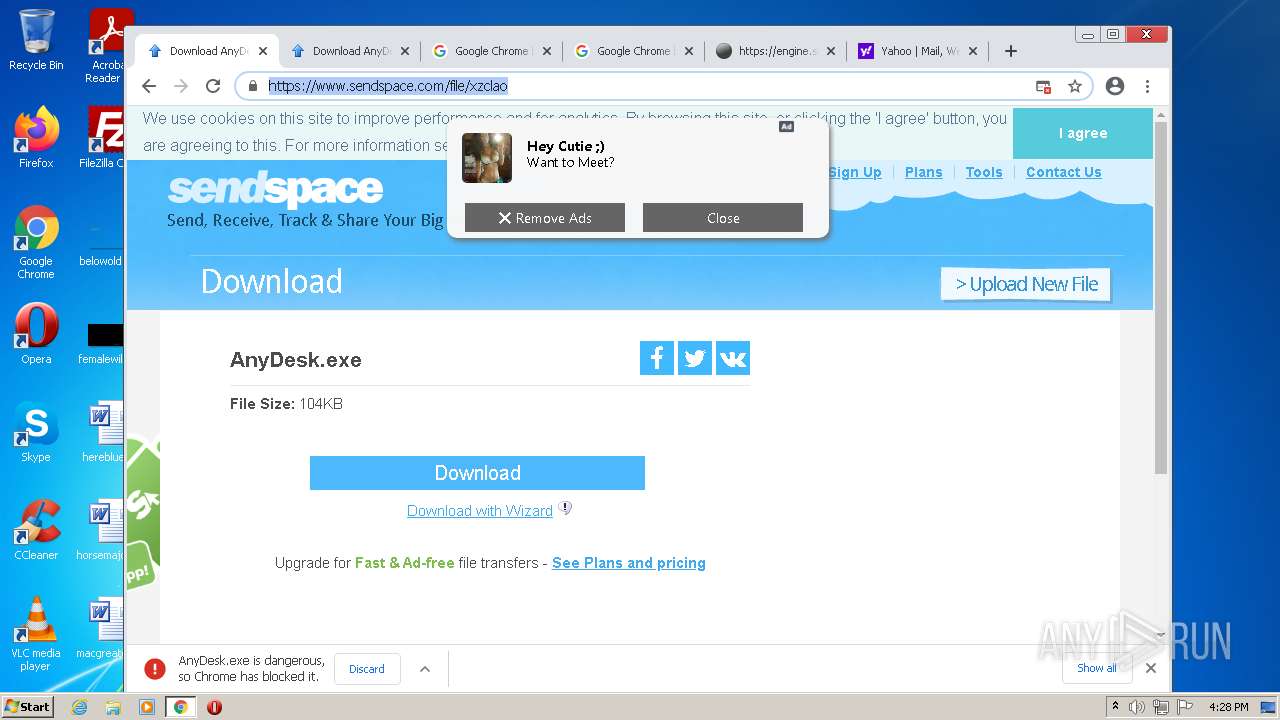Open the Chrome three-dot menu
The height and width of the screenshot is (720, 1280).
click(x=1147, y=86)
